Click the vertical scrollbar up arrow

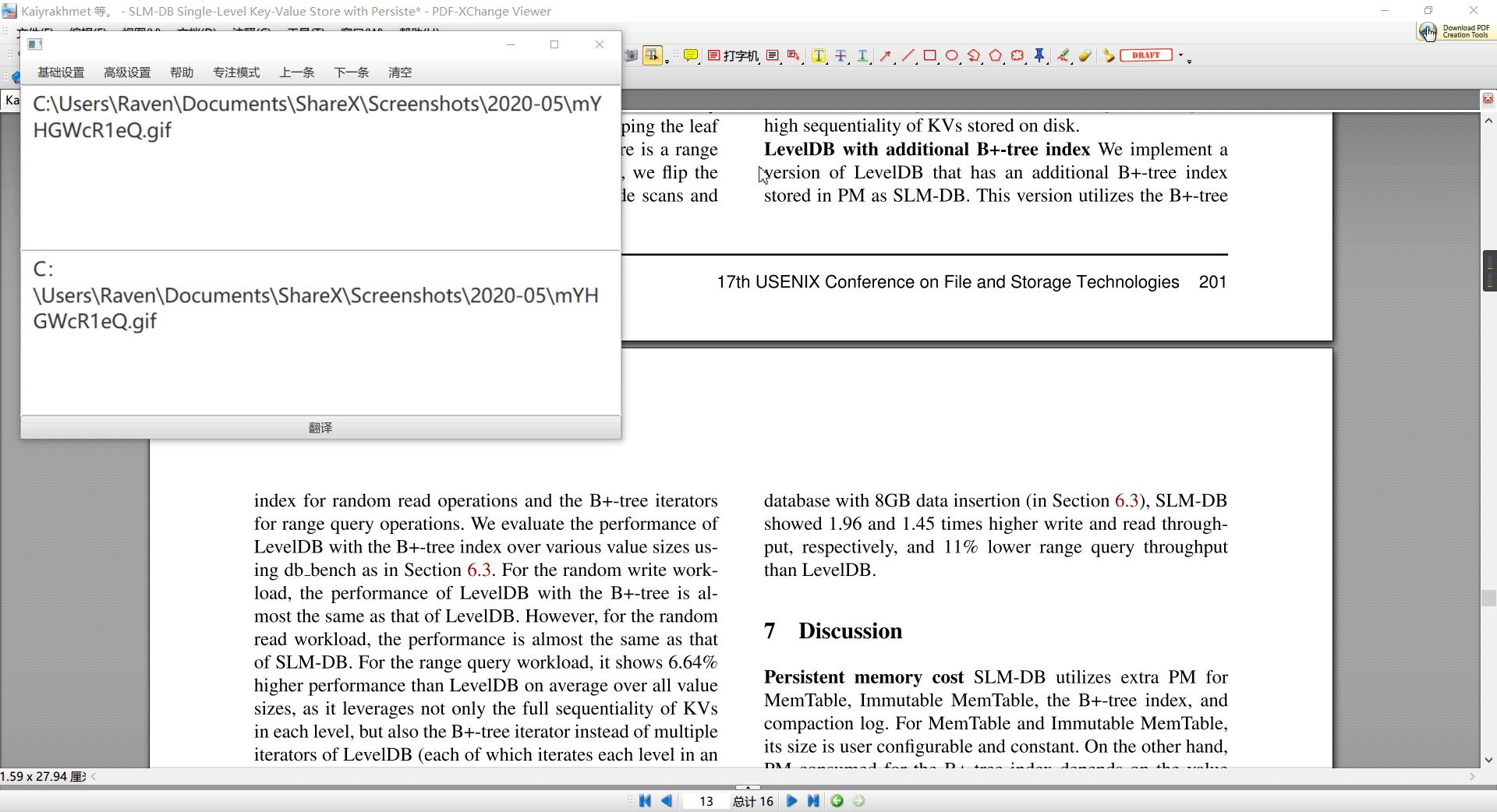(x=1489, y=121)
